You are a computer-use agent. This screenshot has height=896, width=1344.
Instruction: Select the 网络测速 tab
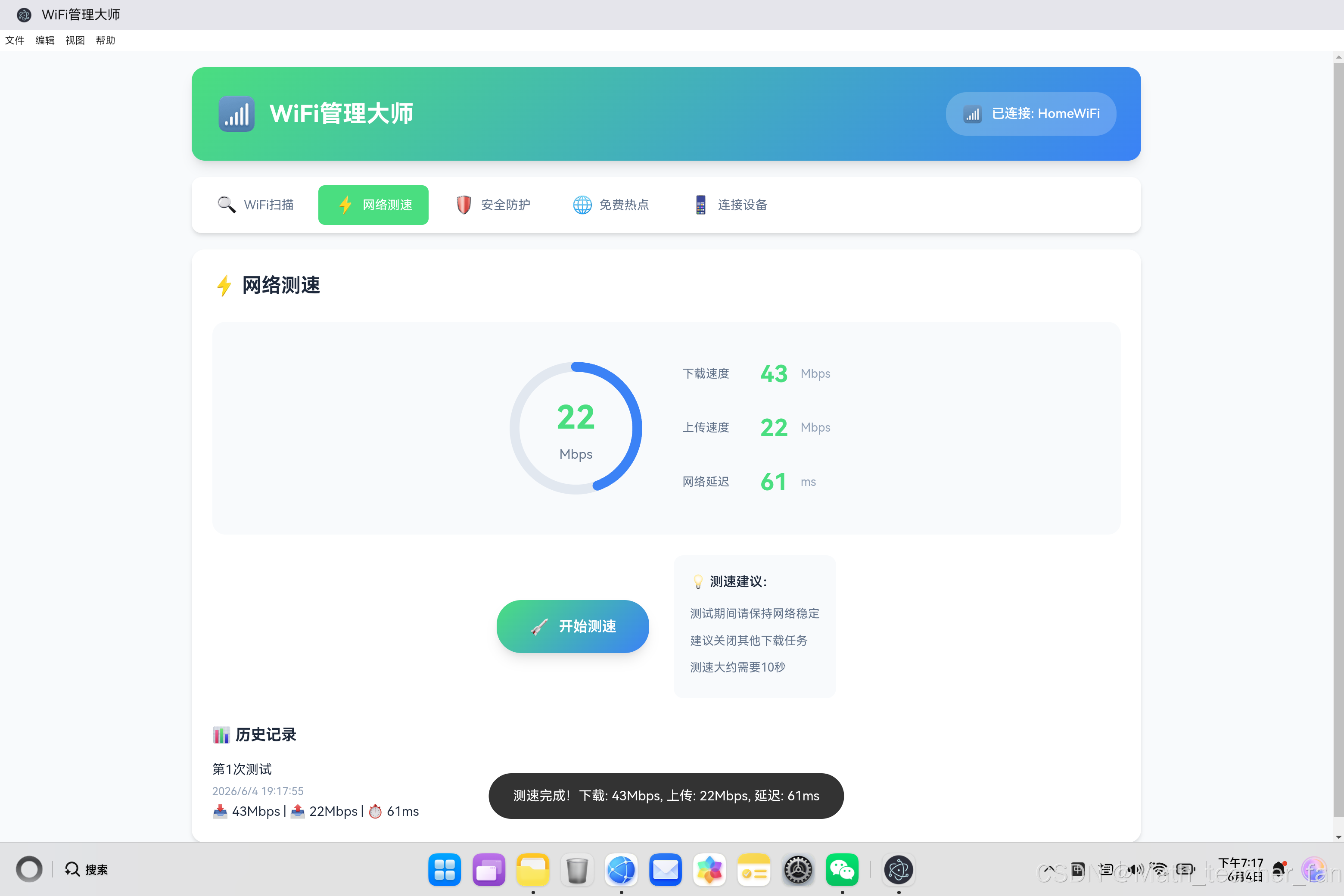373,205
